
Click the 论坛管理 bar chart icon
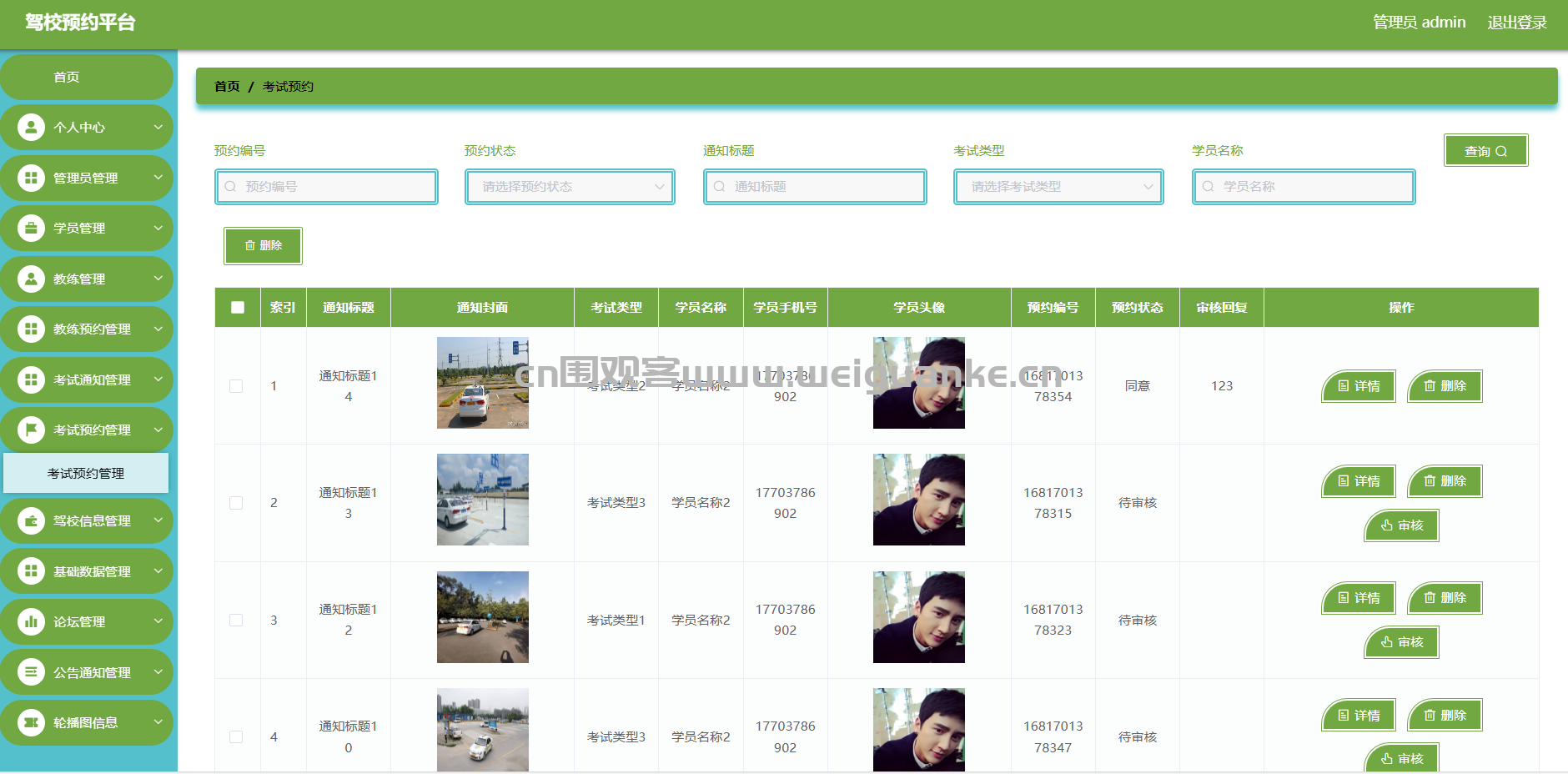(31, 621)
